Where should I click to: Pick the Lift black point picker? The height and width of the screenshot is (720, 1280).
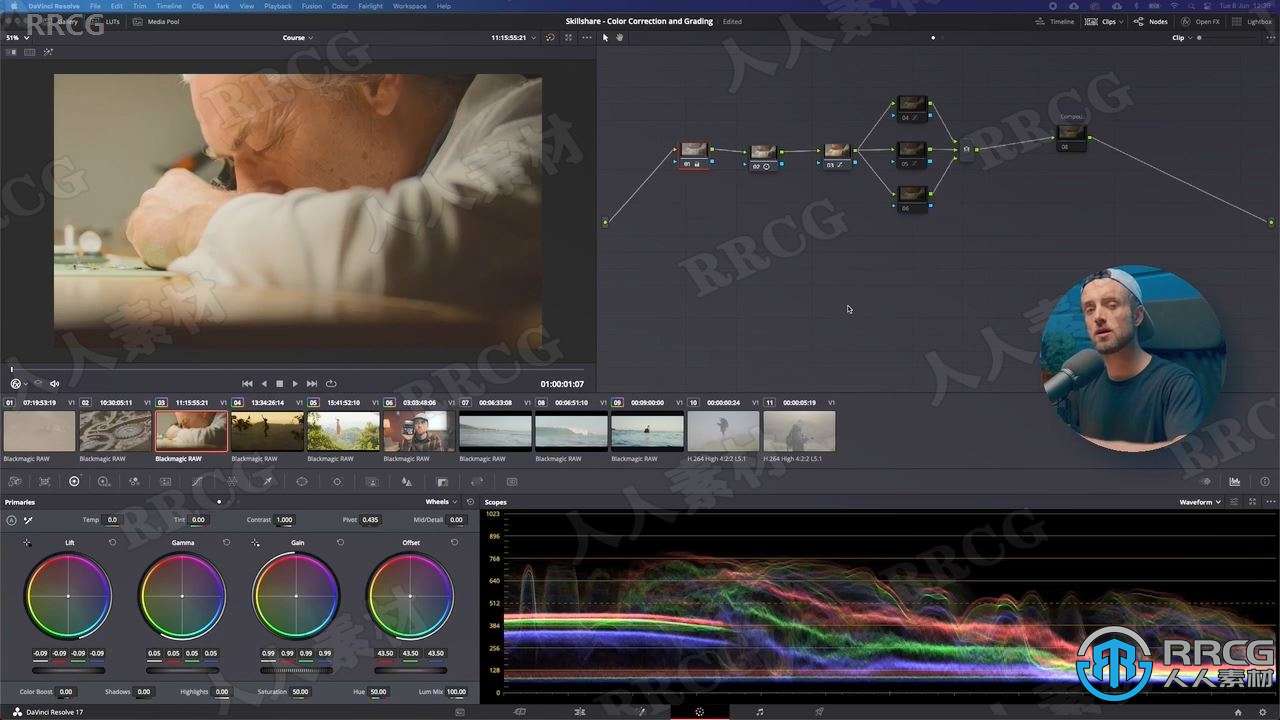(27, 542)
